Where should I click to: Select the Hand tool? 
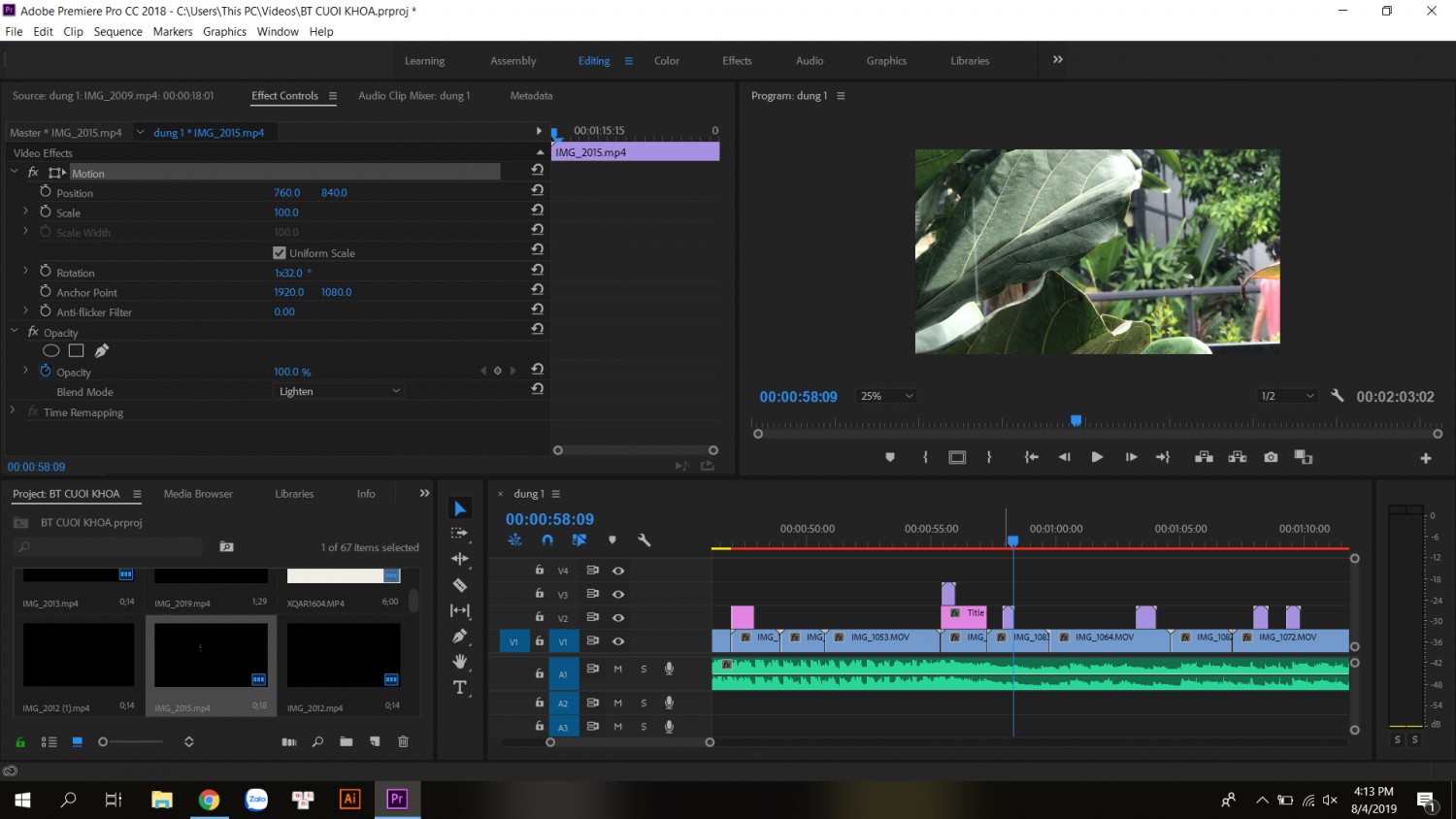point(460,662)
